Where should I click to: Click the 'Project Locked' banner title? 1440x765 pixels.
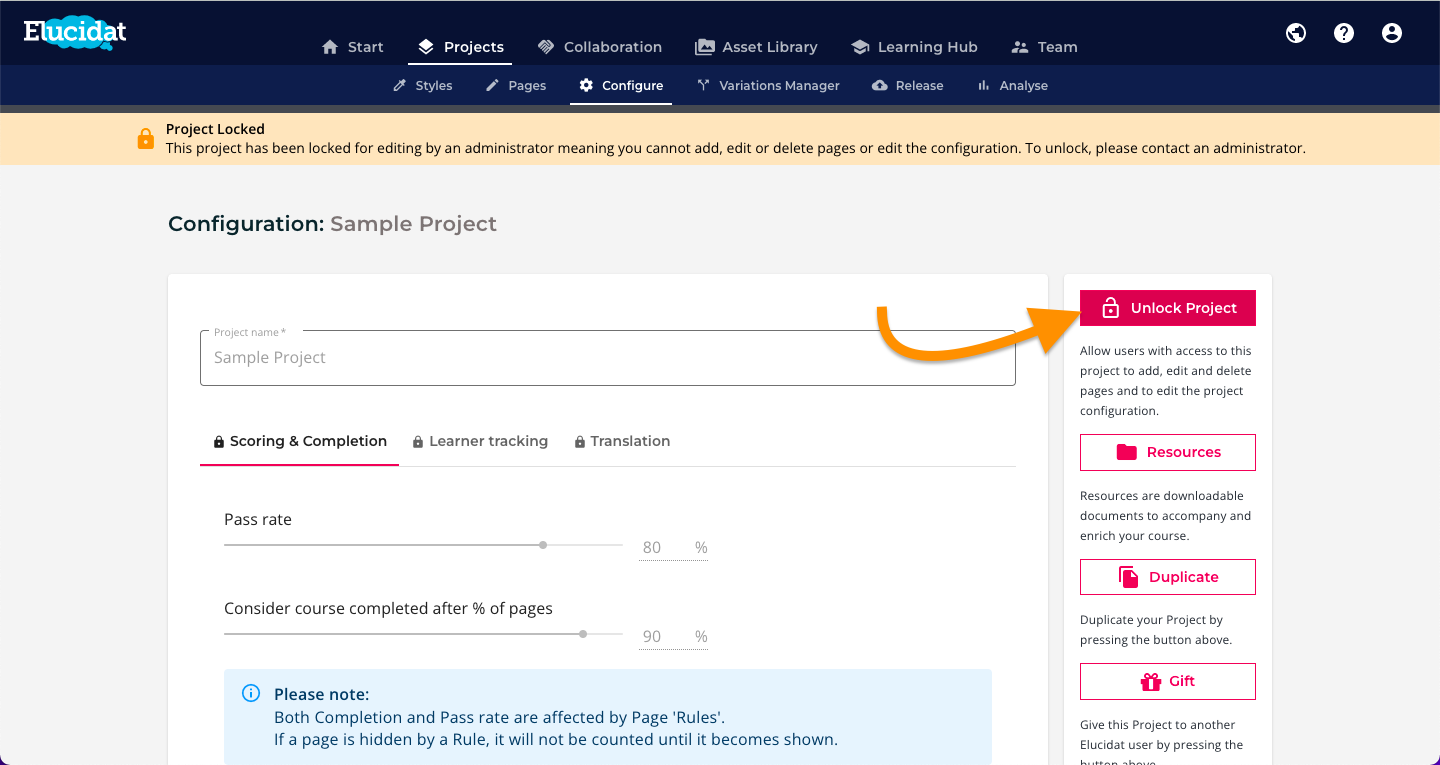point(215,129)
